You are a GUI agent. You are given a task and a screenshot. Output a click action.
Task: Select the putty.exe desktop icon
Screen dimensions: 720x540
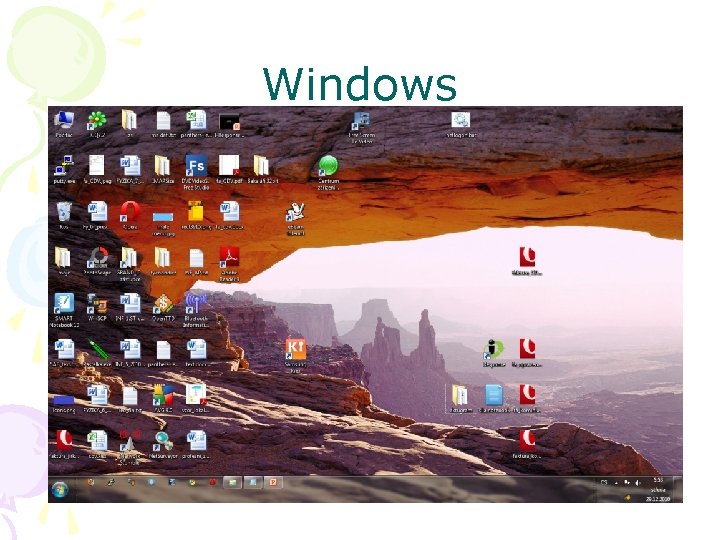(x=64, y=169)
